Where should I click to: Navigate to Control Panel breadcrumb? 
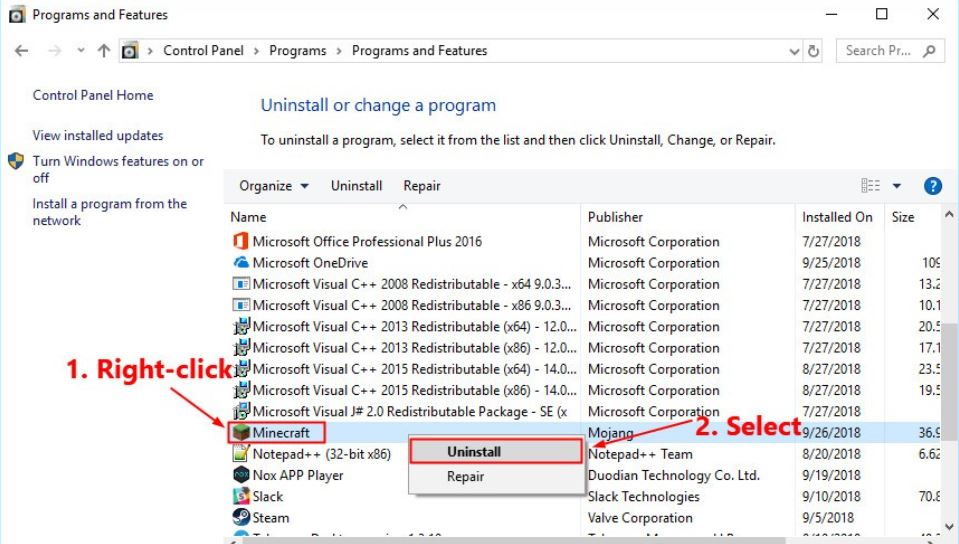point(203,51)
